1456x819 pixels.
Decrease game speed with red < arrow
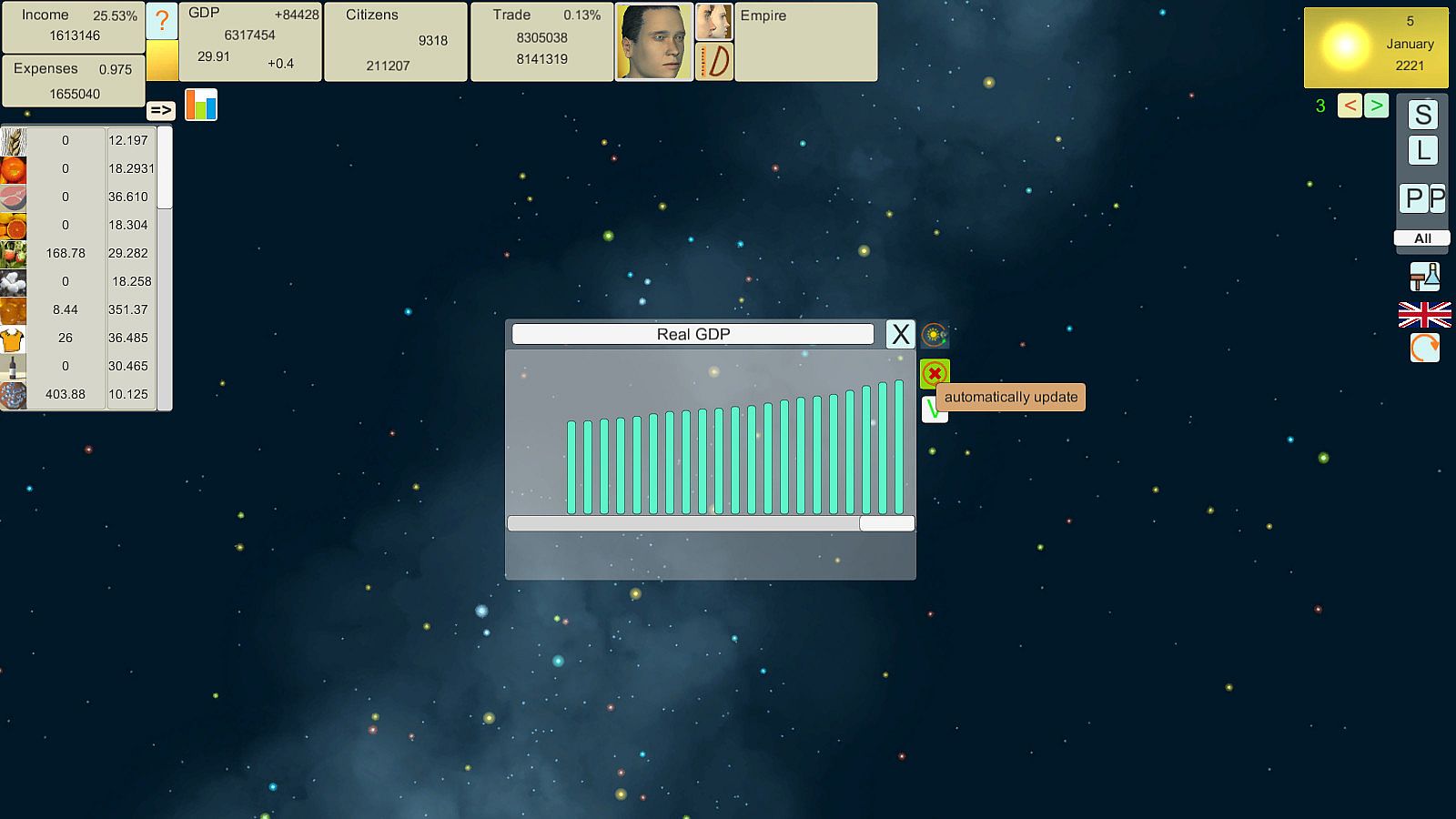[1350, 106]
